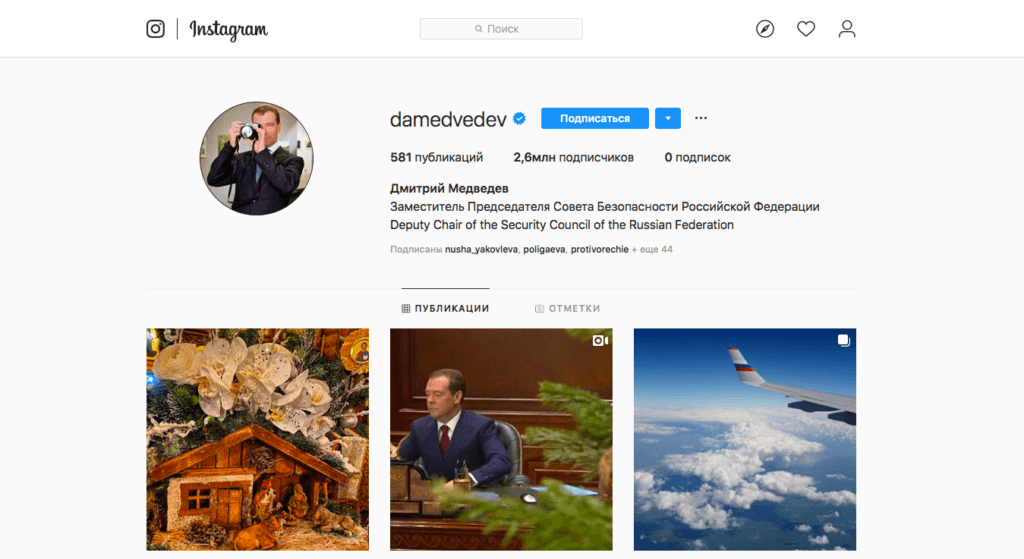Click the video camera icon on middle post
The height and width of the screenshot is (559, 1024).
[x=600, y=340]
